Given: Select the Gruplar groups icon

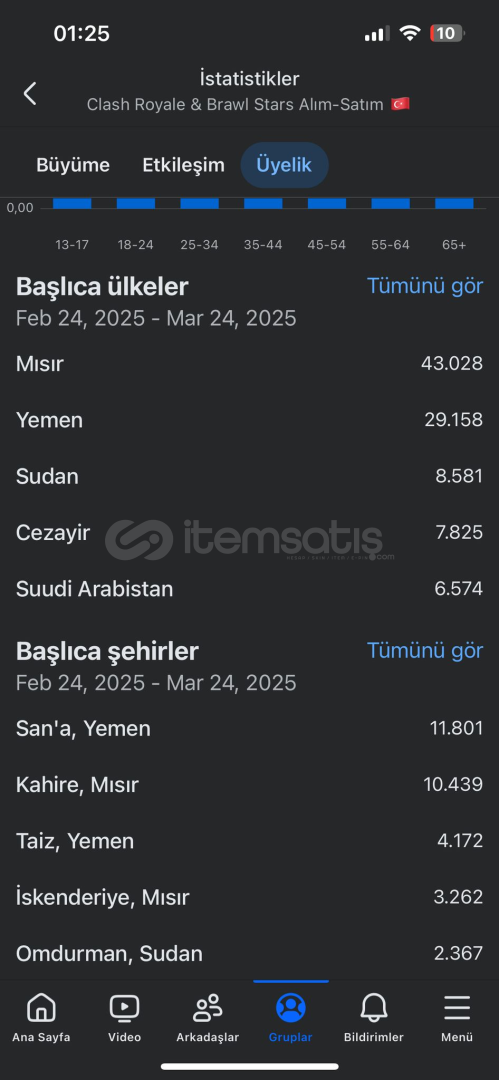Looking at the screenshot, I should tap(291, 1008).
